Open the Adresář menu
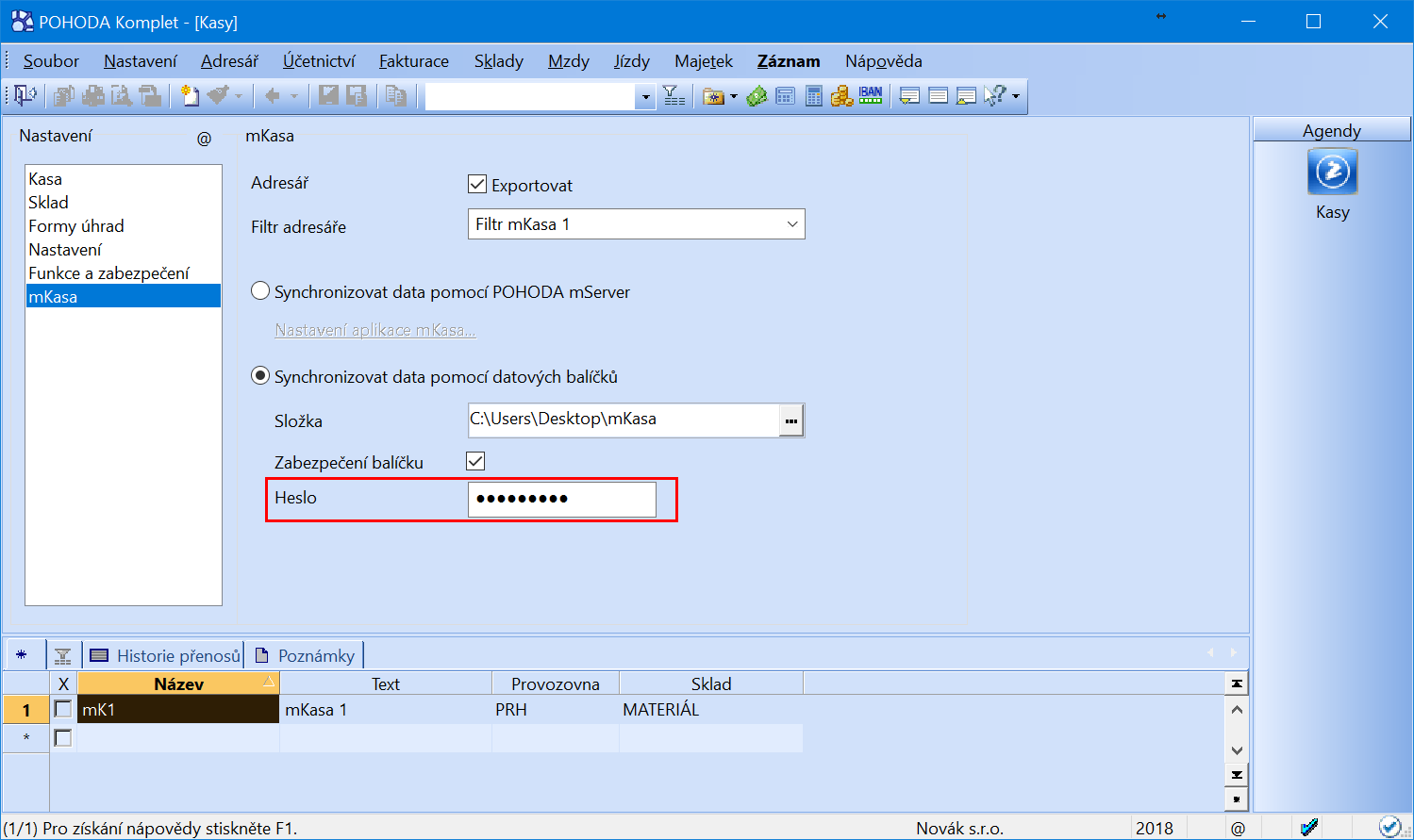The image size is (1414, 840). pyautogui.click(x=229, y=61)
